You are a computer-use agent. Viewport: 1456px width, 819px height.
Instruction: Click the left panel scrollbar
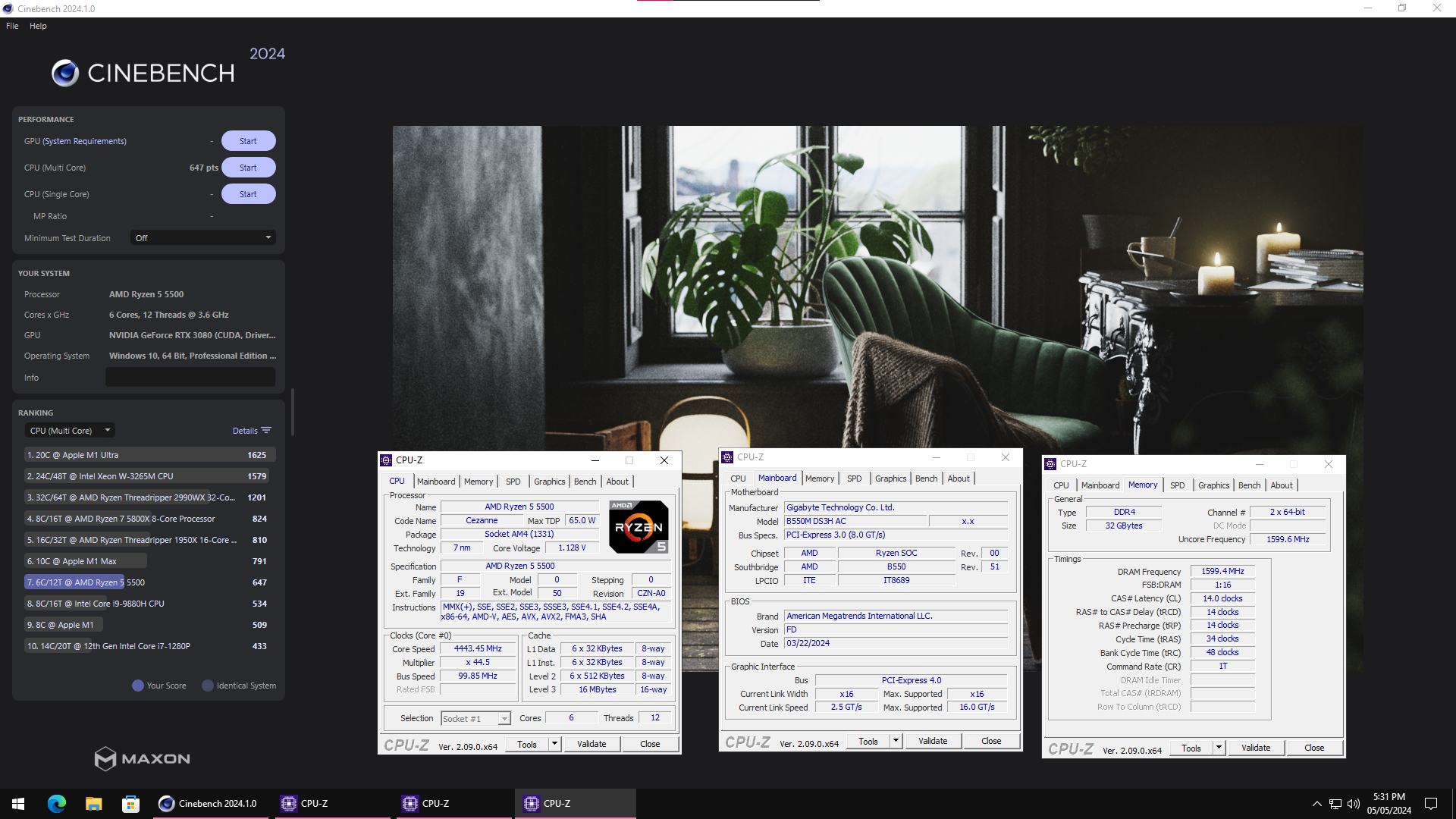click(293, 413)
